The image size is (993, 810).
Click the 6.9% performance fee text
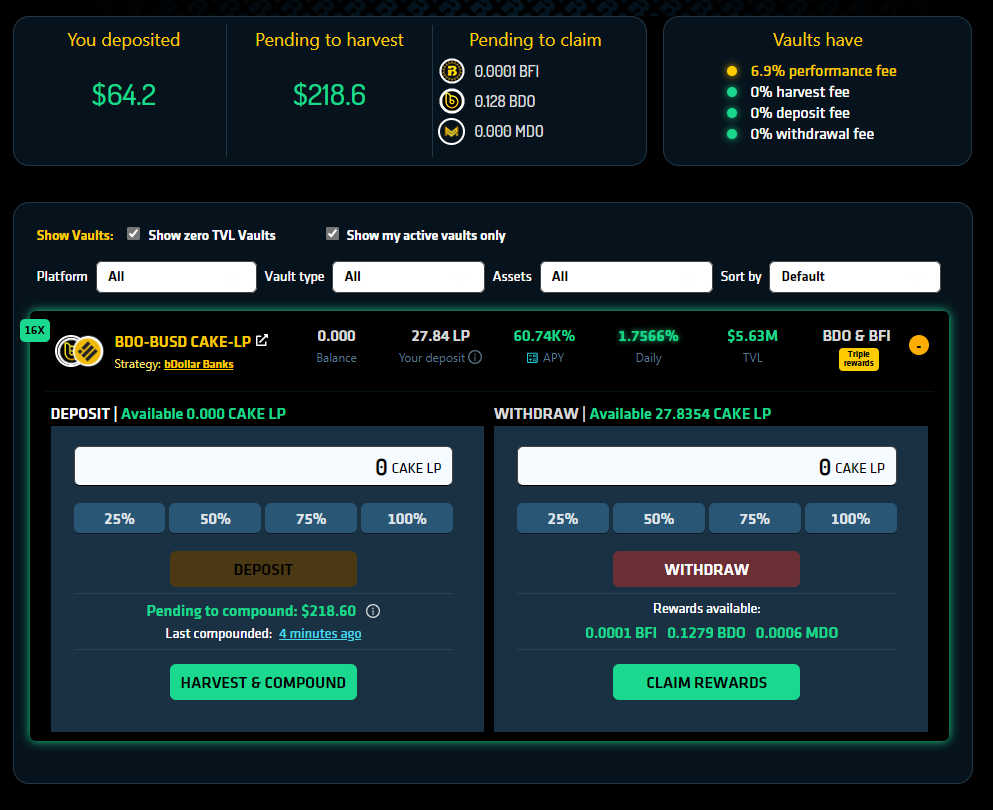[x=823, y=71]
